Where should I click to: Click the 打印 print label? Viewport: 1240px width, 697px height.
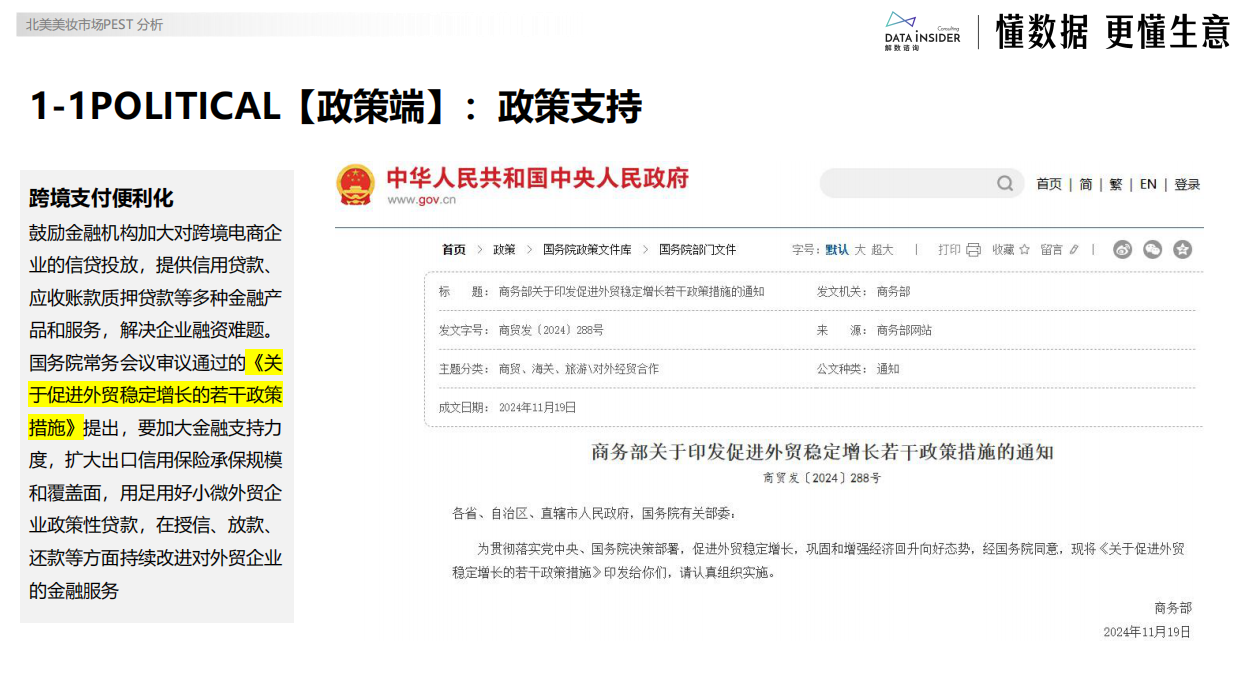[x=949, y=250]
